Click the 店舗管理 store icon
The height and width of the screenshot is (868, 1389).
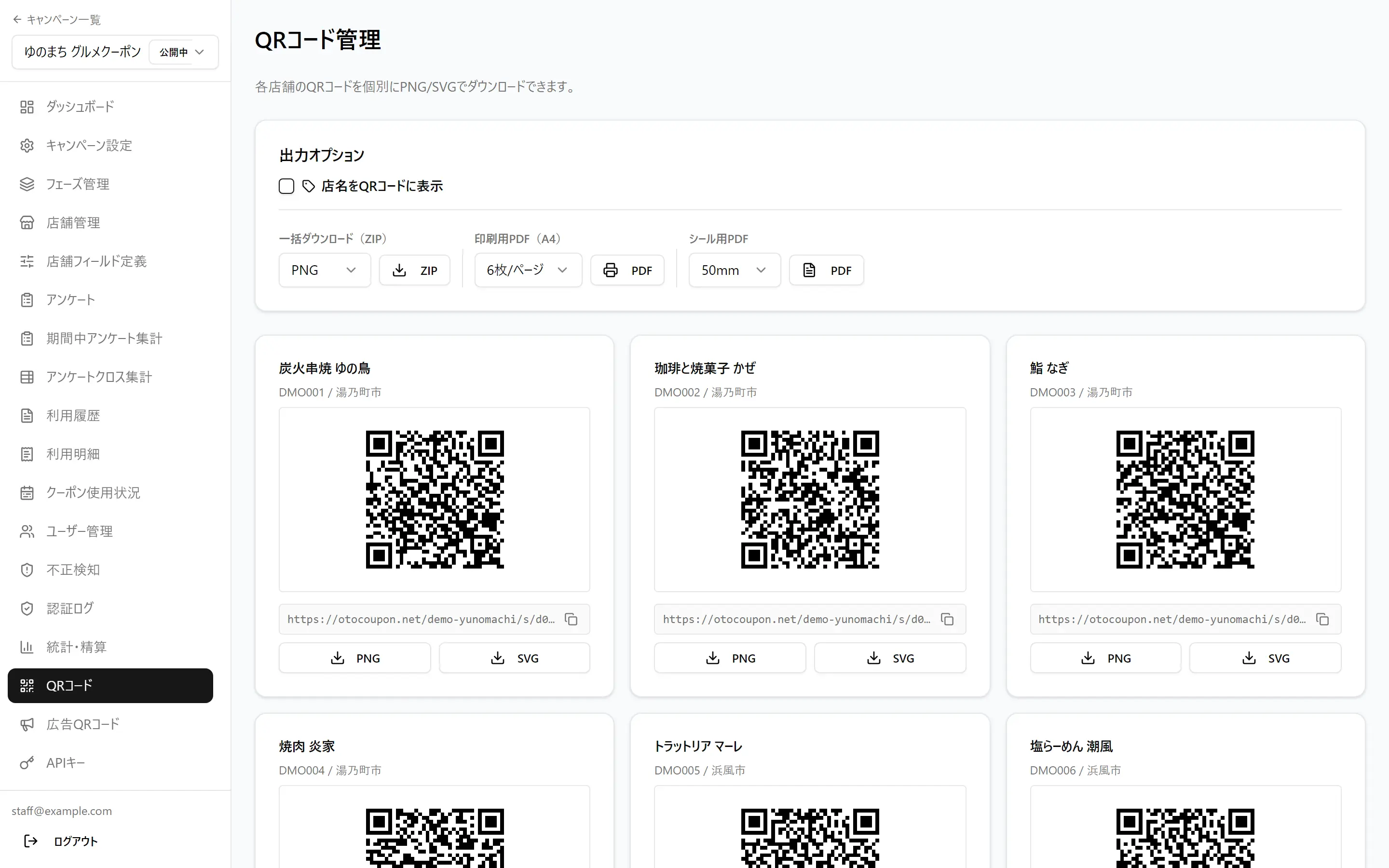click(x=27, y=223)
